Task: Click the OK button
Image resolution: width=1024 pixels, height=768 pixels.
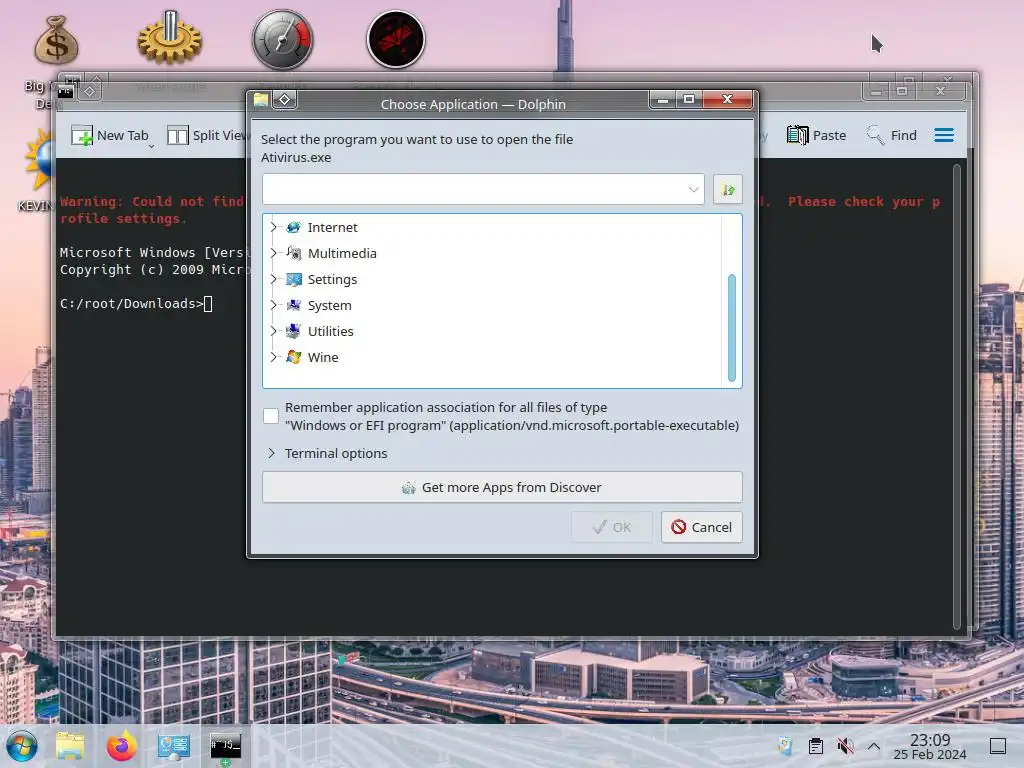Action: (x=612, y=527)
